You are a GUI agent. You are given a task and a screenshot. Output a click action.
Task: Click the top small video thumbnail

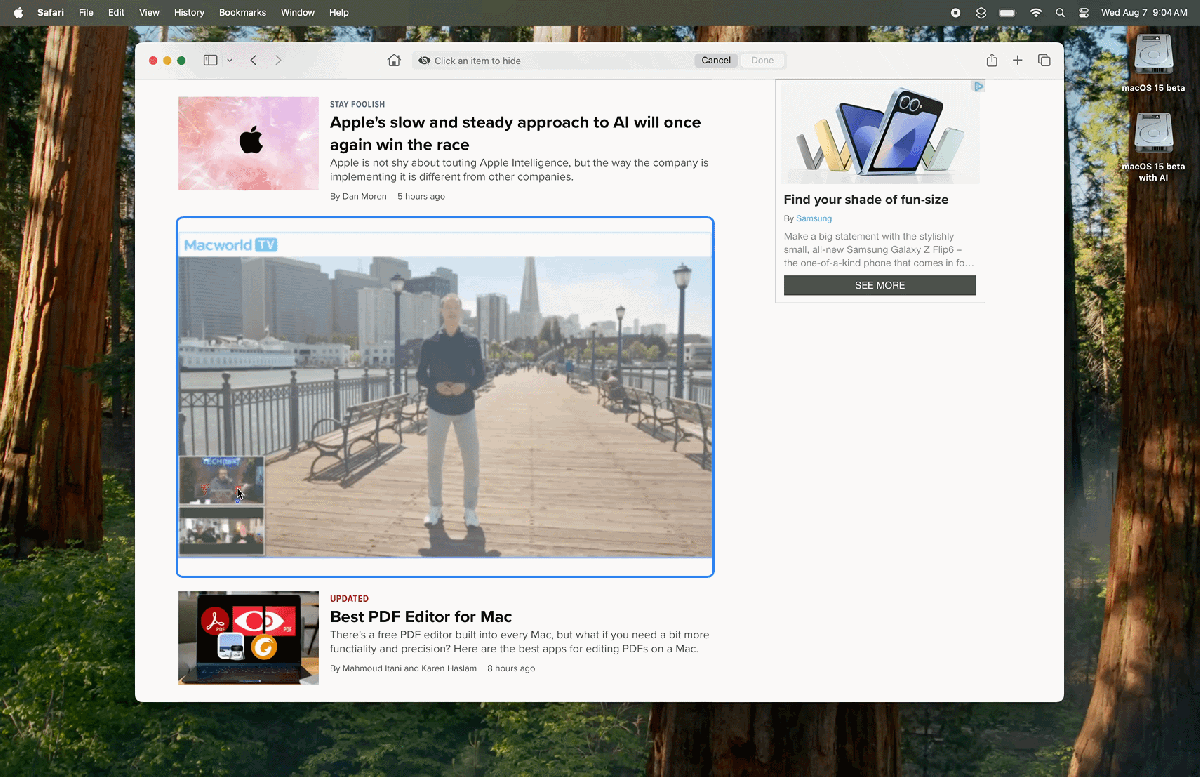click(x=221, y=481)
